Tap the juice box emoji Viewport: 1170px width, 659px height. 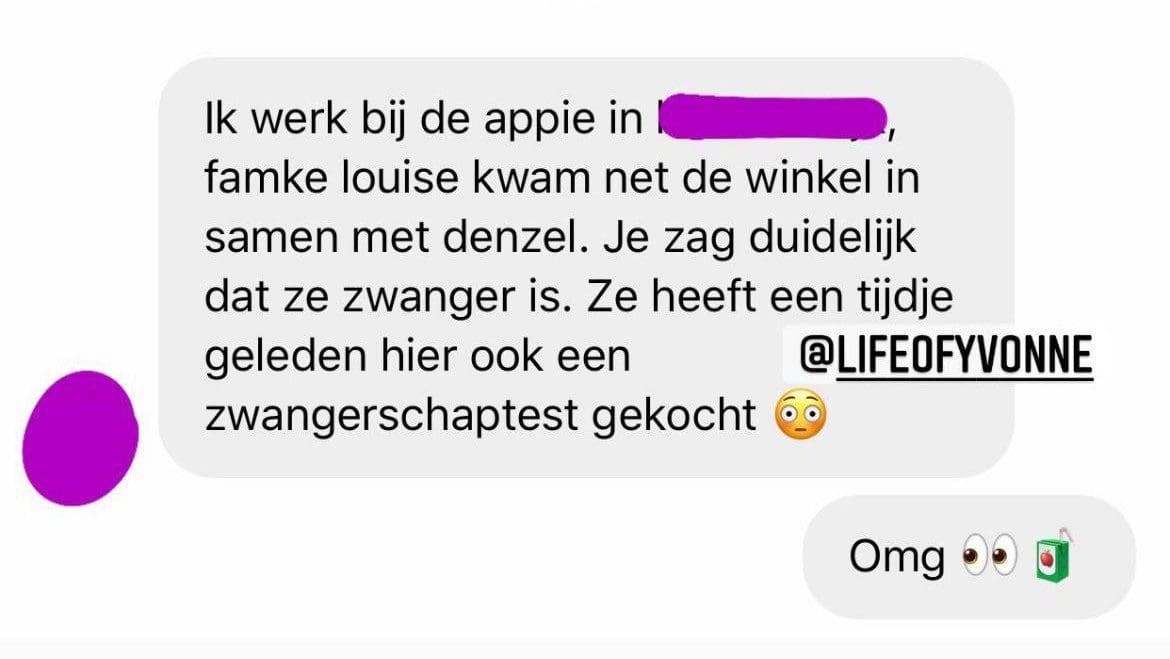point(1055,555)
